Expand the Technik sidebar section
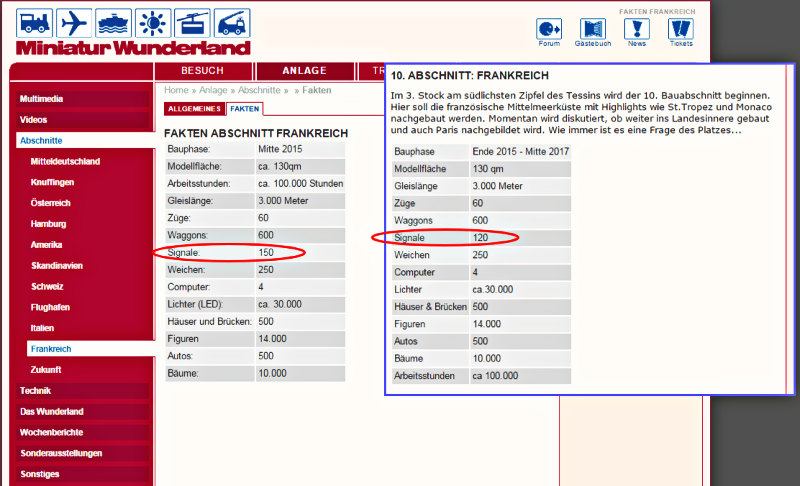 (35, 391)
